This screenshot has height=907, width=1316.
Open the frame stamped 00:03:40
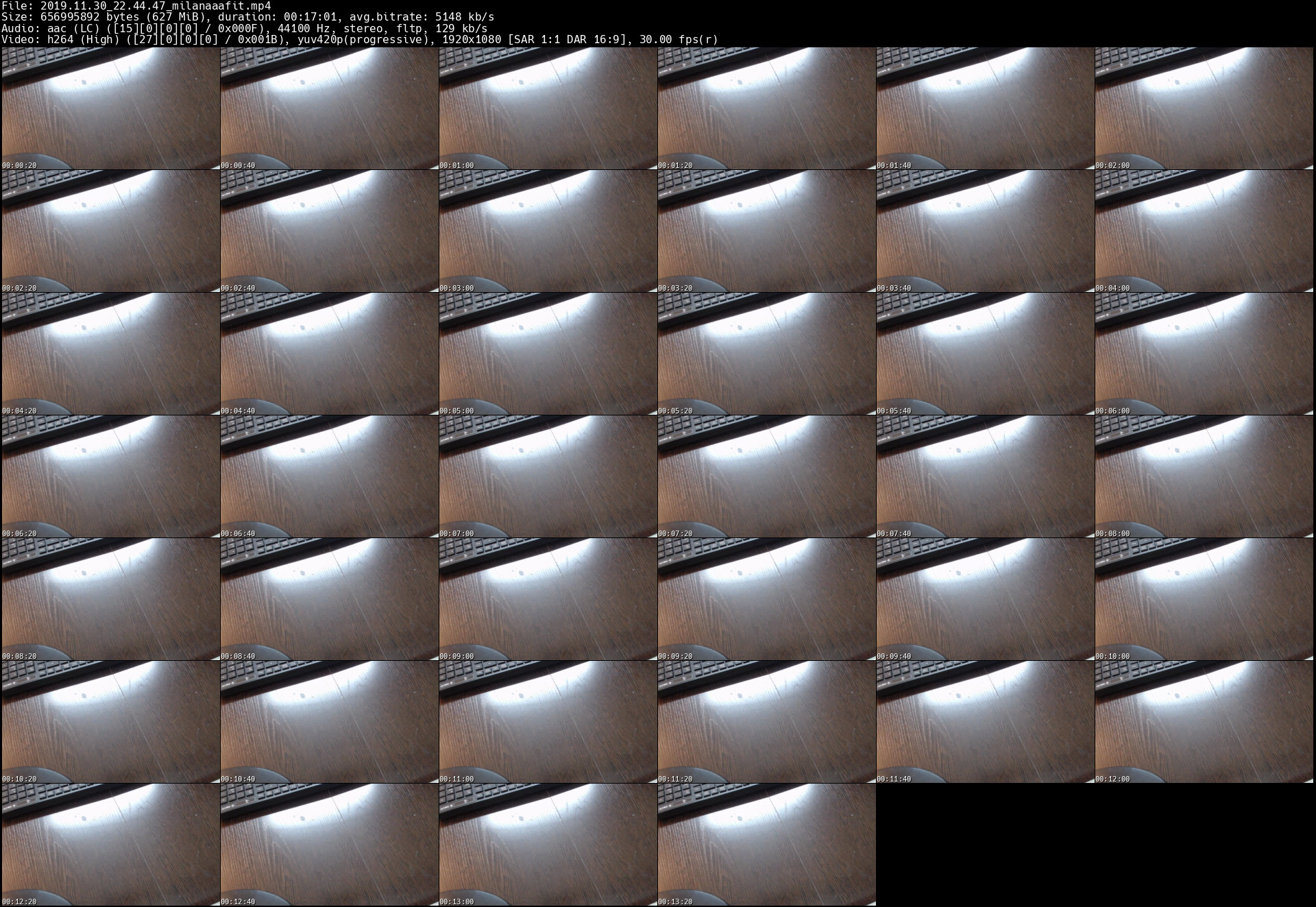(x=985, y=231)
